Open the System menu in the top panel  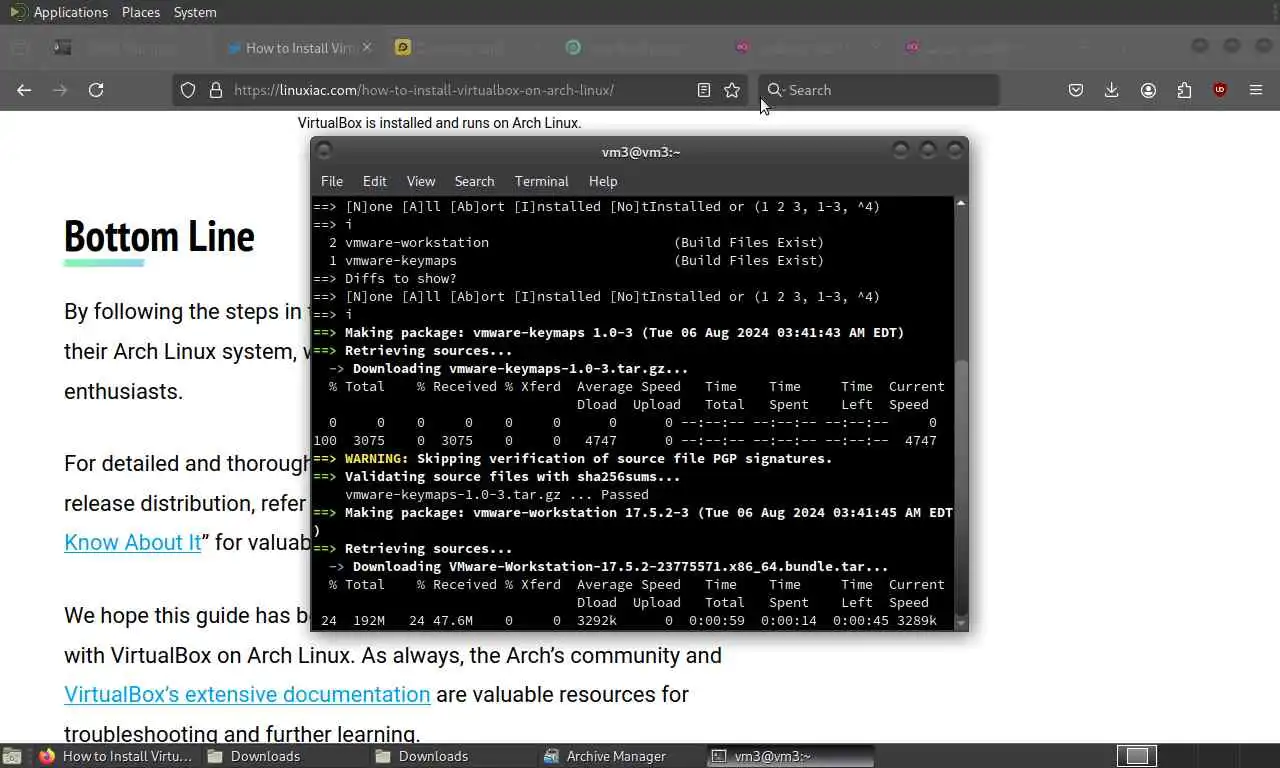[x=195, y=12]
